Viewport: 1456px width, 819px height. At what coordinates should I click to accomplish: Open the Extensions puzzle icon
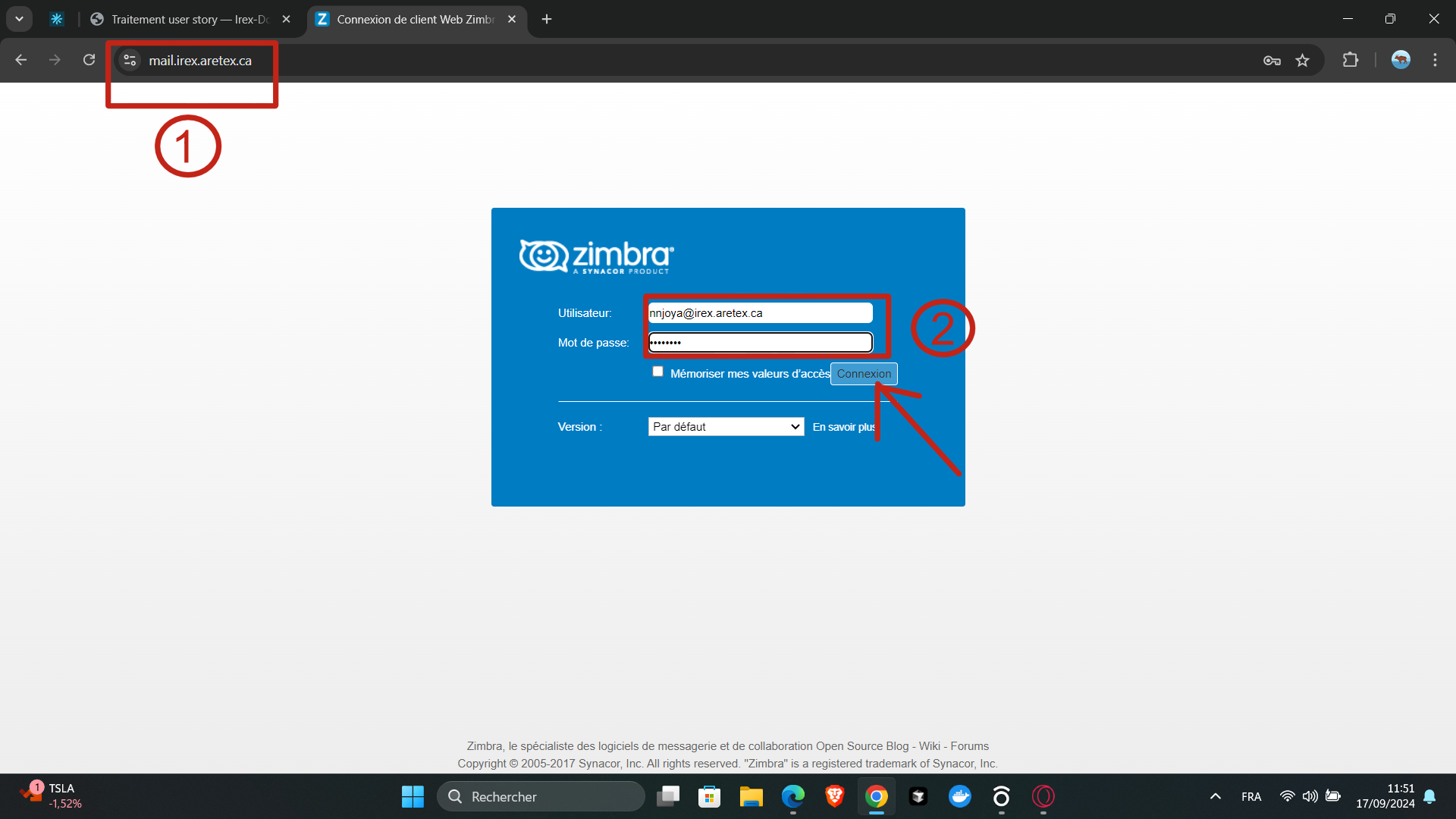tap(1351, 60)
